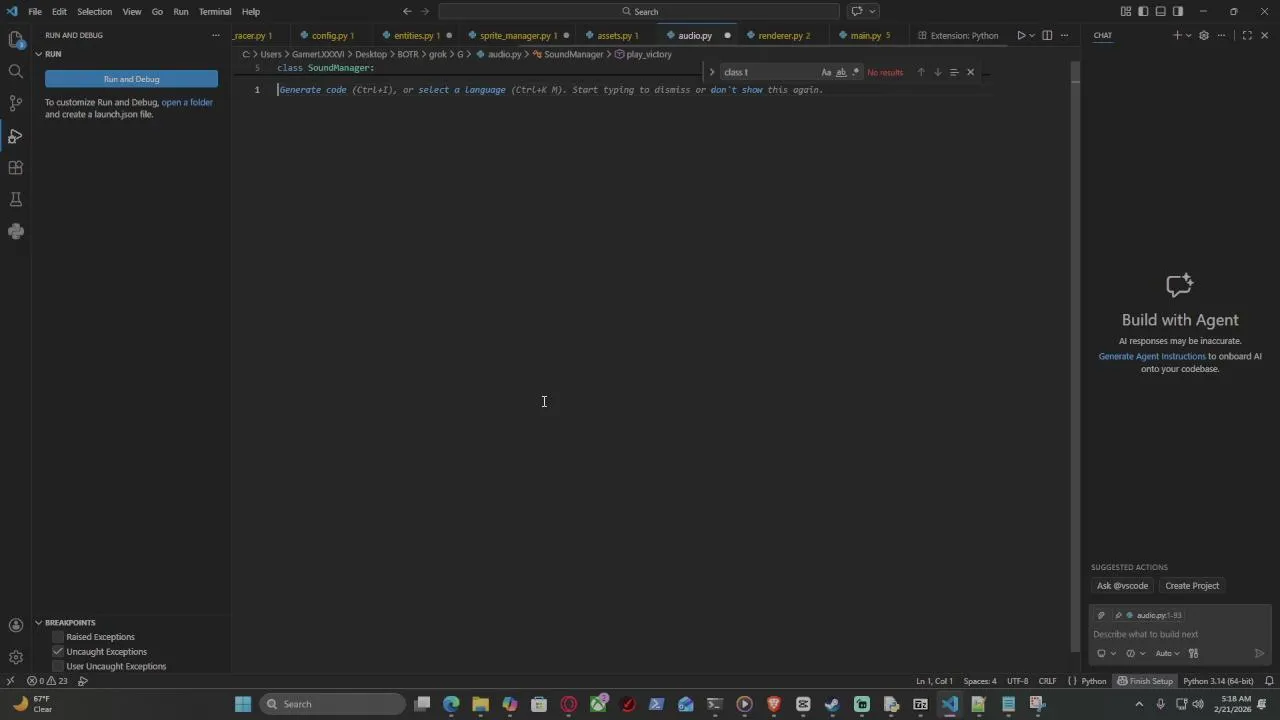Open the Search view in activity bar
This screenshot has height=720, width=1280.
tap(16, 71)
